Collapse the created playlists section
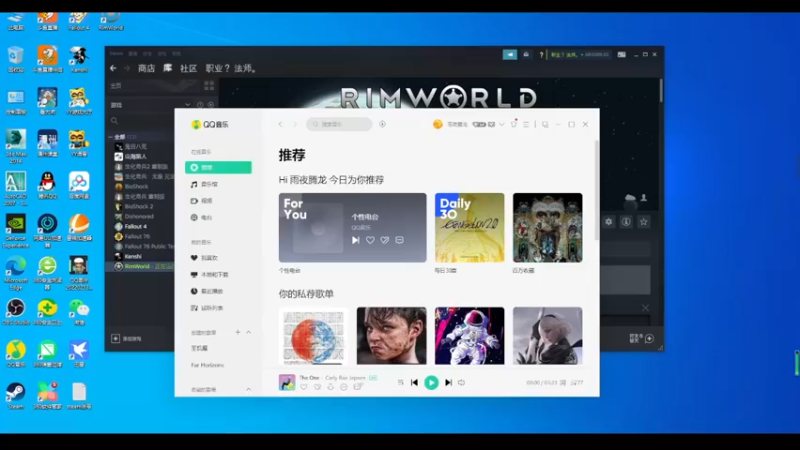The image size is (800, 450). [248, 332]
